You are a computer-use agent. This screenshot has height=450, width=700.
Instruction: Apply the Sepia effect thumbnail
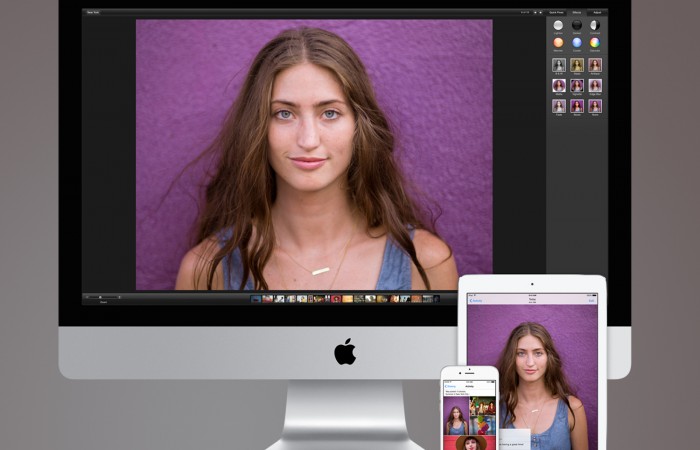click(577, 65)
